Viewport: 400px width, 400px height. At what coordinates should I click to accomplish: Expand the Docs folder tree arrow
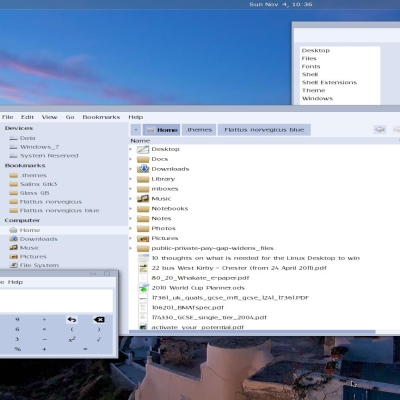[131, 159]
